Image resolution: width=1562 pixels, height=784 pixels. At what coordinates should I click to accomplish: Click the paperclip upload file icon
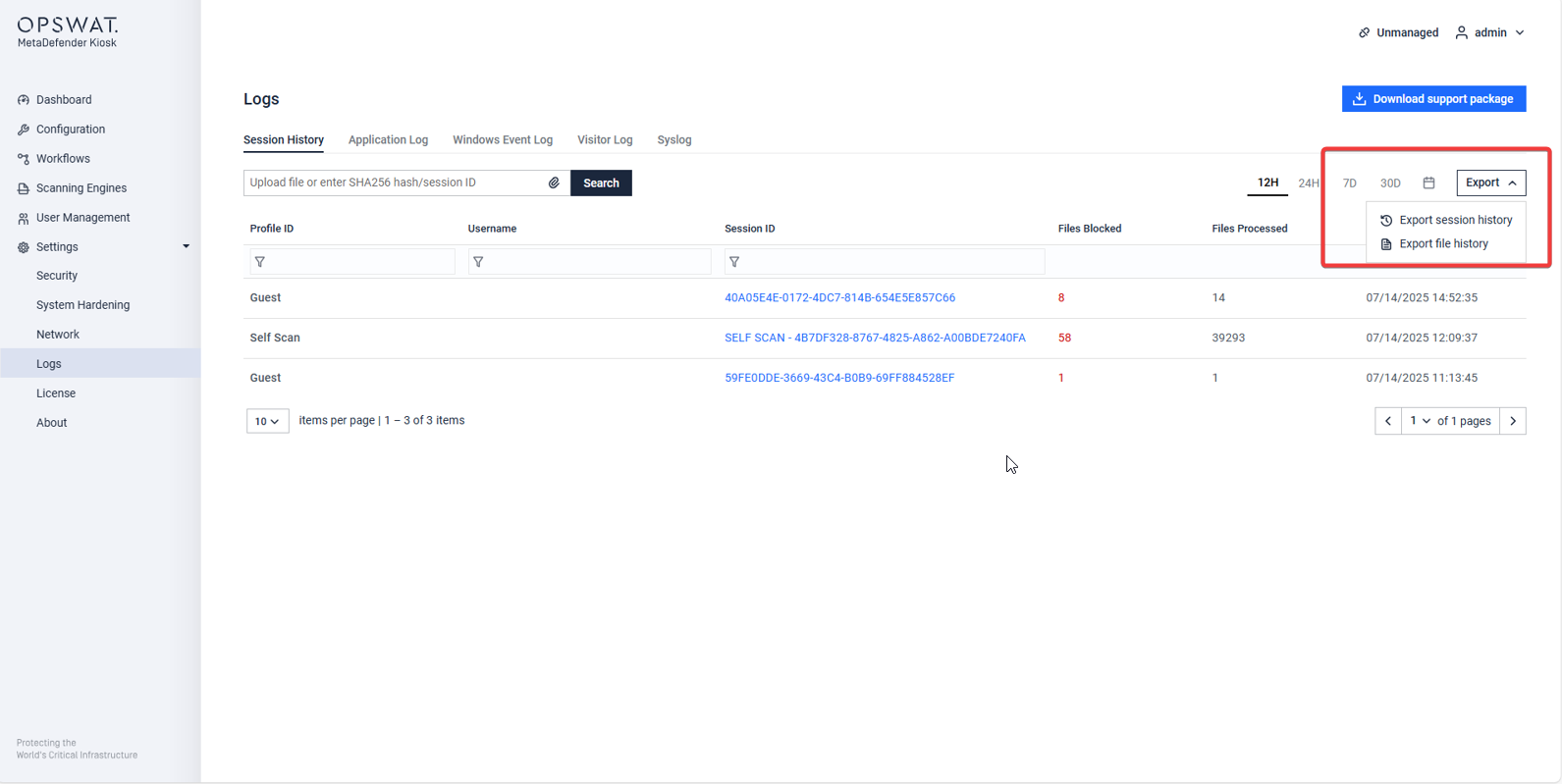click(554, 183)
